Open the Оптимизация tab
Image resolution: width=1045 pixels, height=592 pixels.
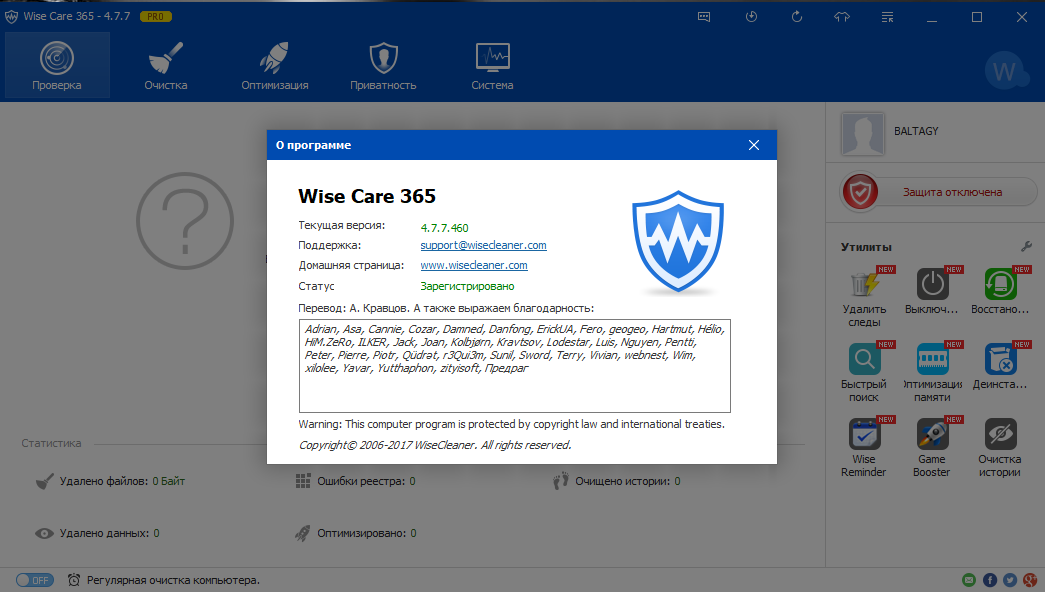275,65
